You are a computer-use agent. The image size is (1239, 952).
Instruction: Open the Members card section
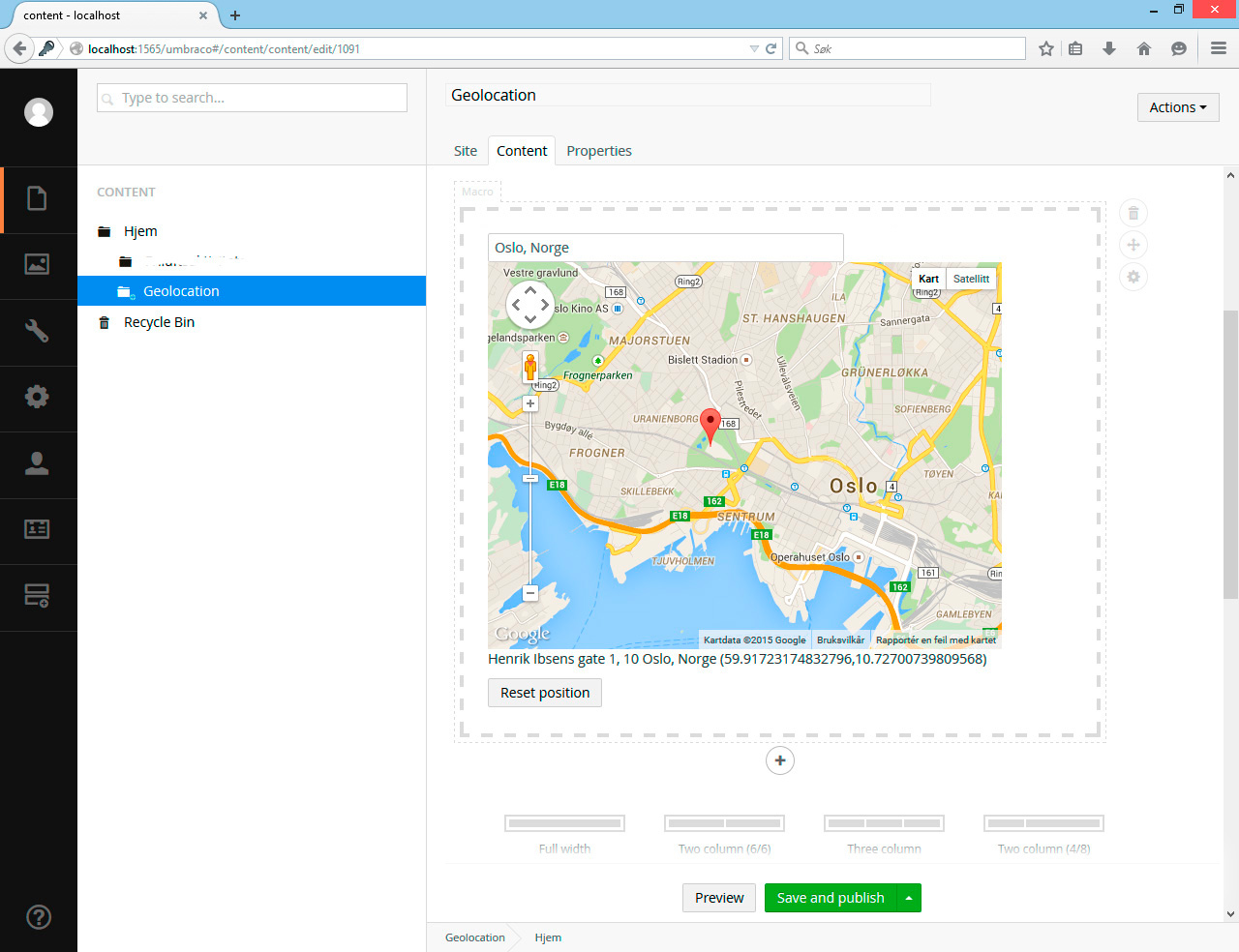tap(37, 529)
